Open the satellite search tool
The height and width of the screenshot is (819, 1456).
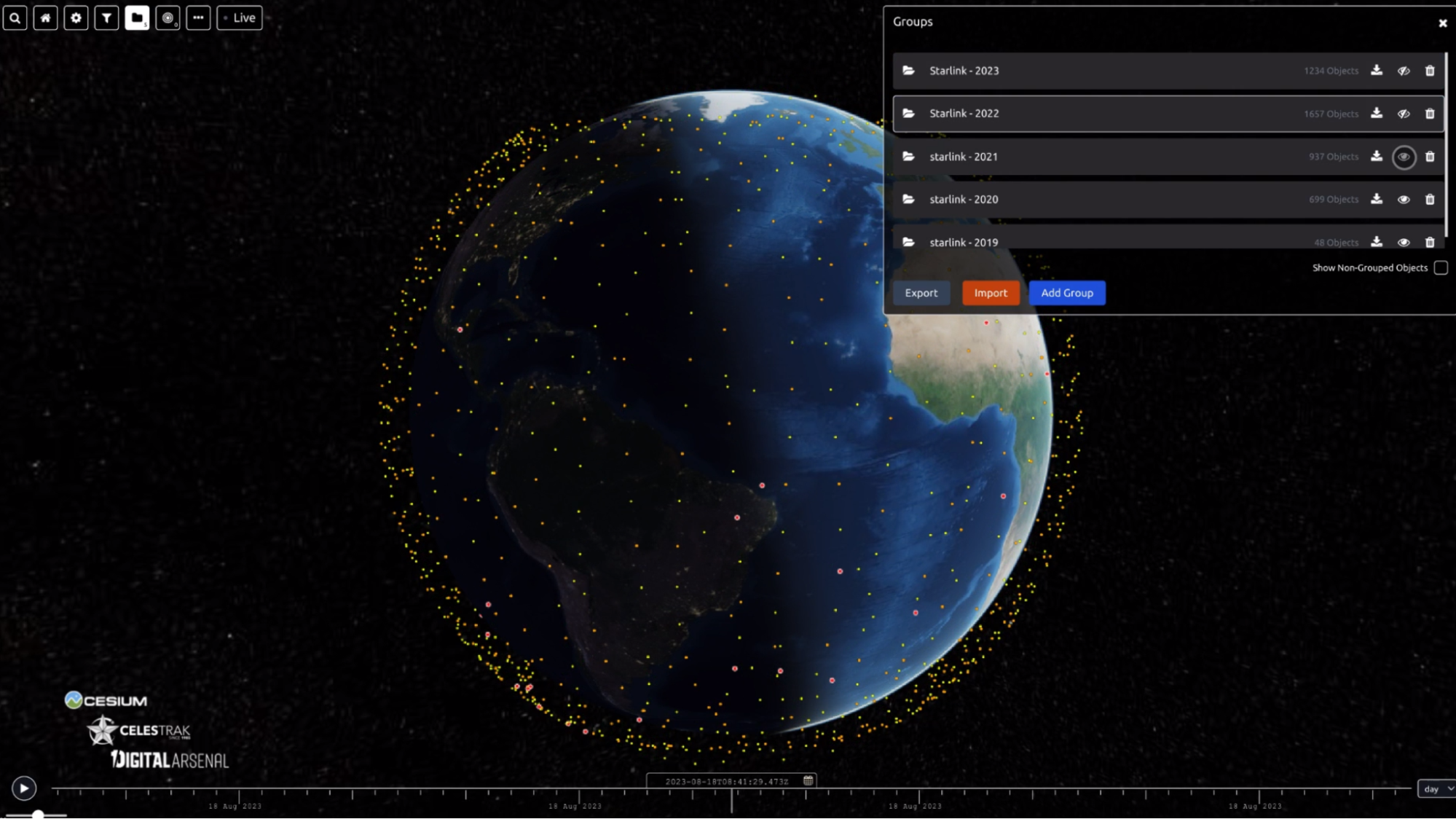point(15,17)
